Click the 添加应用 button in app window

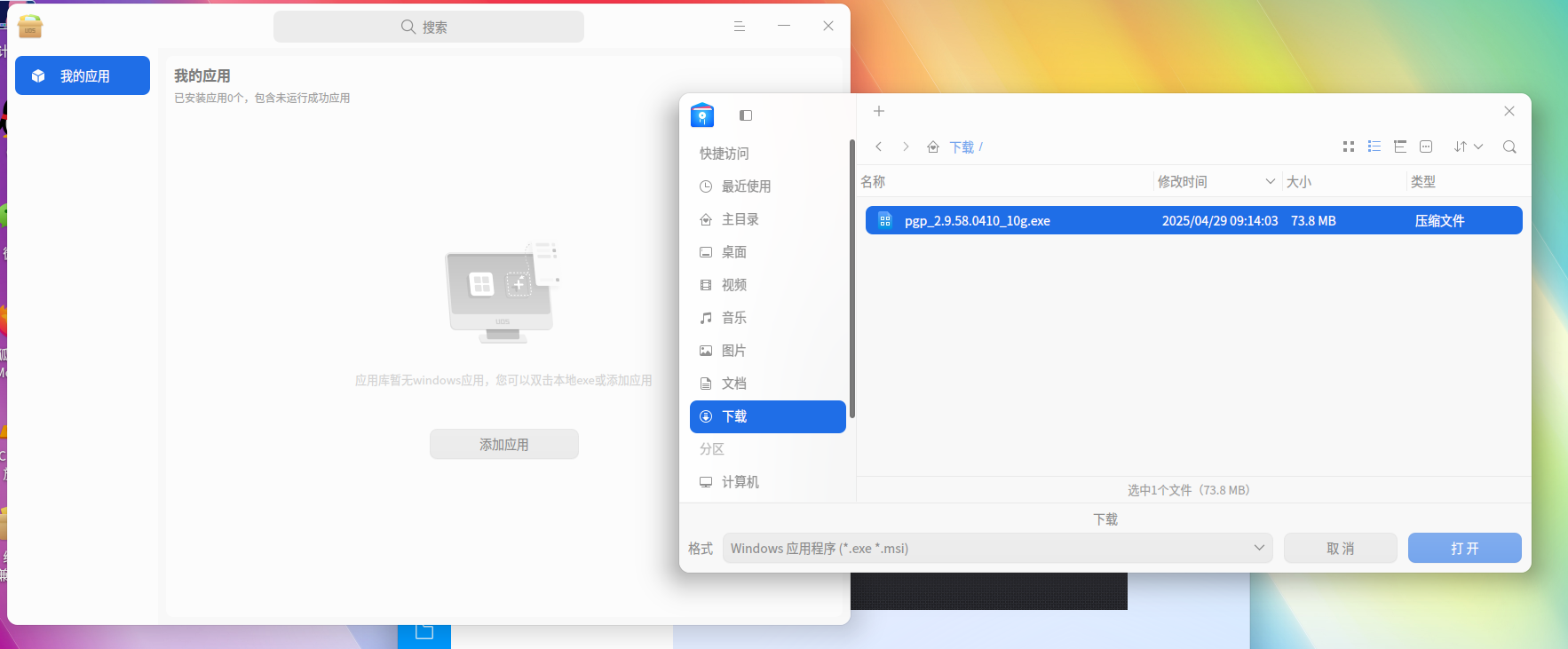[x=504, y=444]
